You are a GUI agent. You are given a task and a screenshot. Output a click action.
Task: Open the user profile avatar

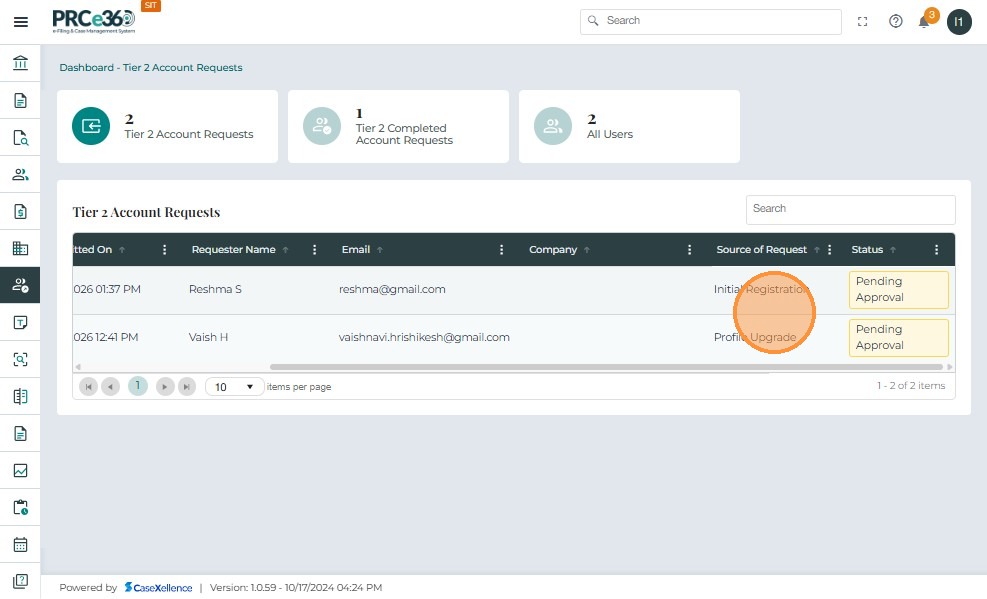click(959, 22)
